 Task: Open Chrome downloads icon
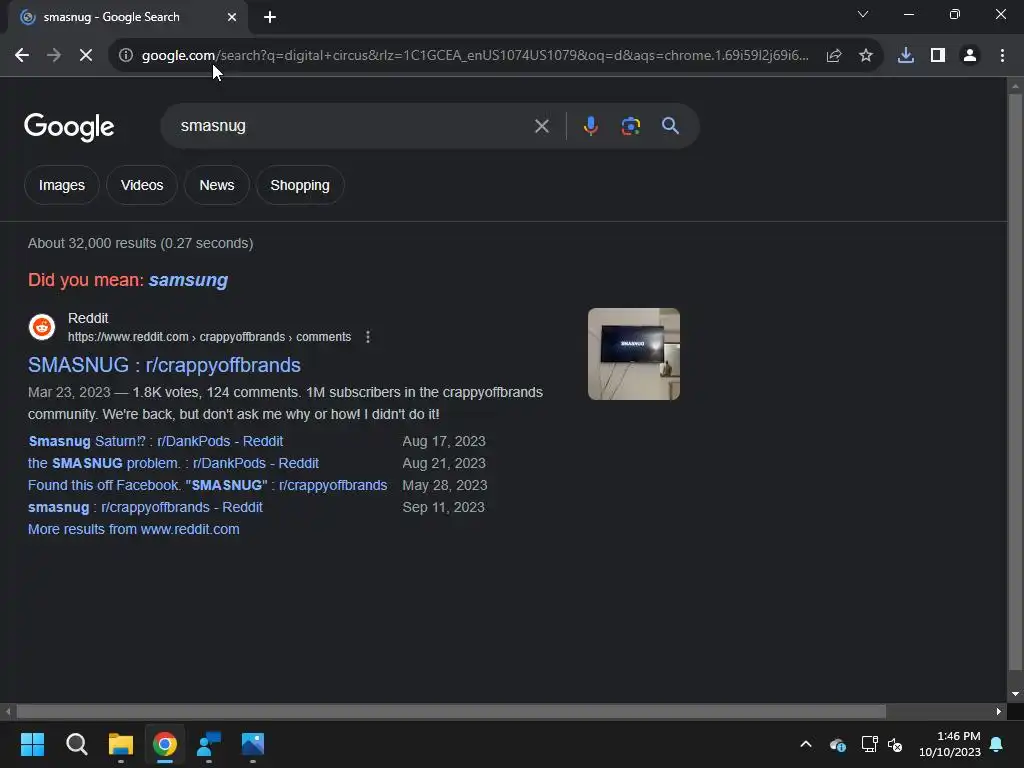pos(906,56)
